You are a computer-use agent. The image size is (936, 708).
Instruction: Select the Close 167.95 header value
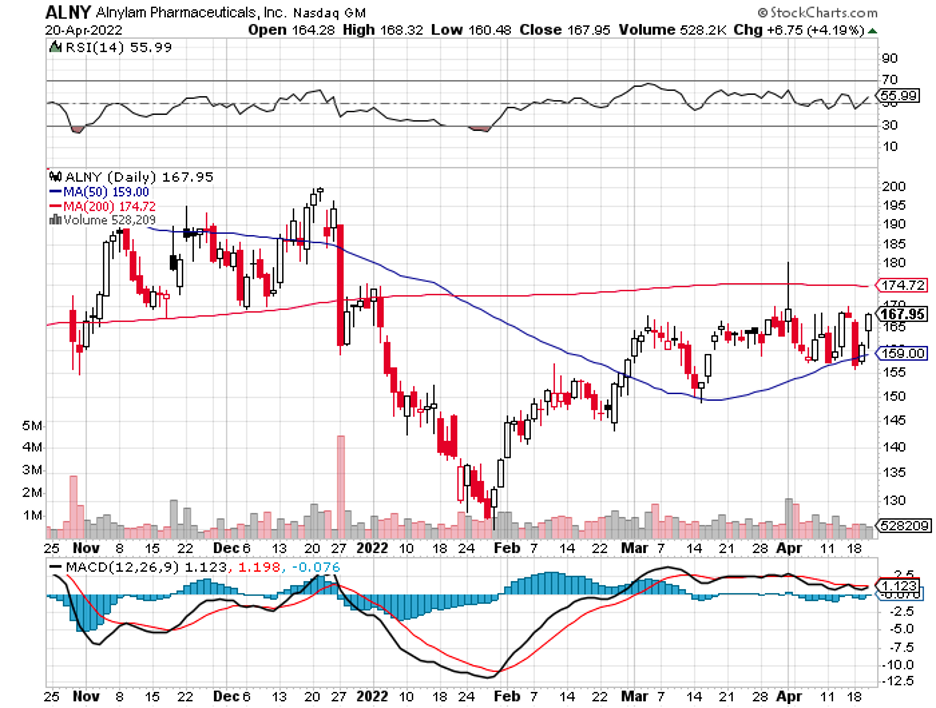[x=565, y=30]
